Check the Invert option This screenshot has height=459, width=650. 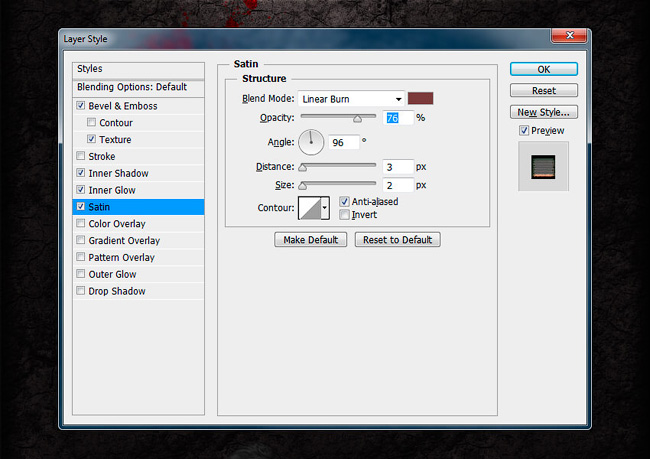click(344, 214)
